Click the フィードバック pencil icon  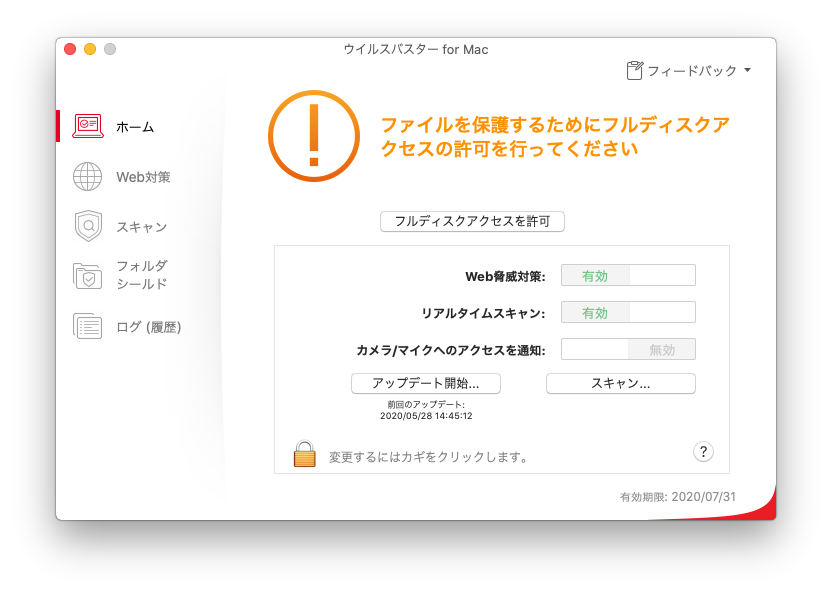point(634,69)
